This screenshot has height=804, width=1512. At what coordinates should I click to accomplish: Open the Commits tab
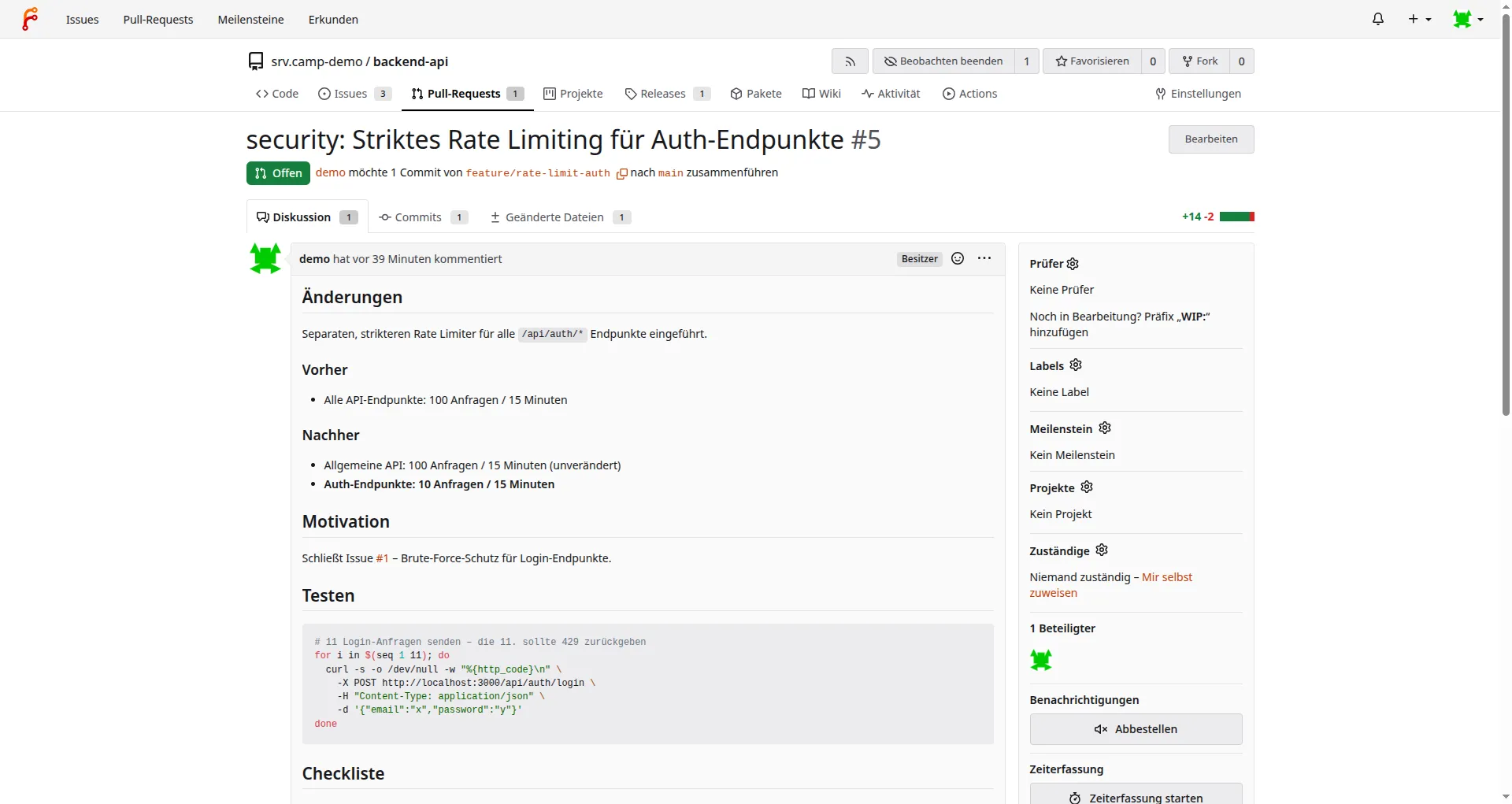(x=424, y=217)
